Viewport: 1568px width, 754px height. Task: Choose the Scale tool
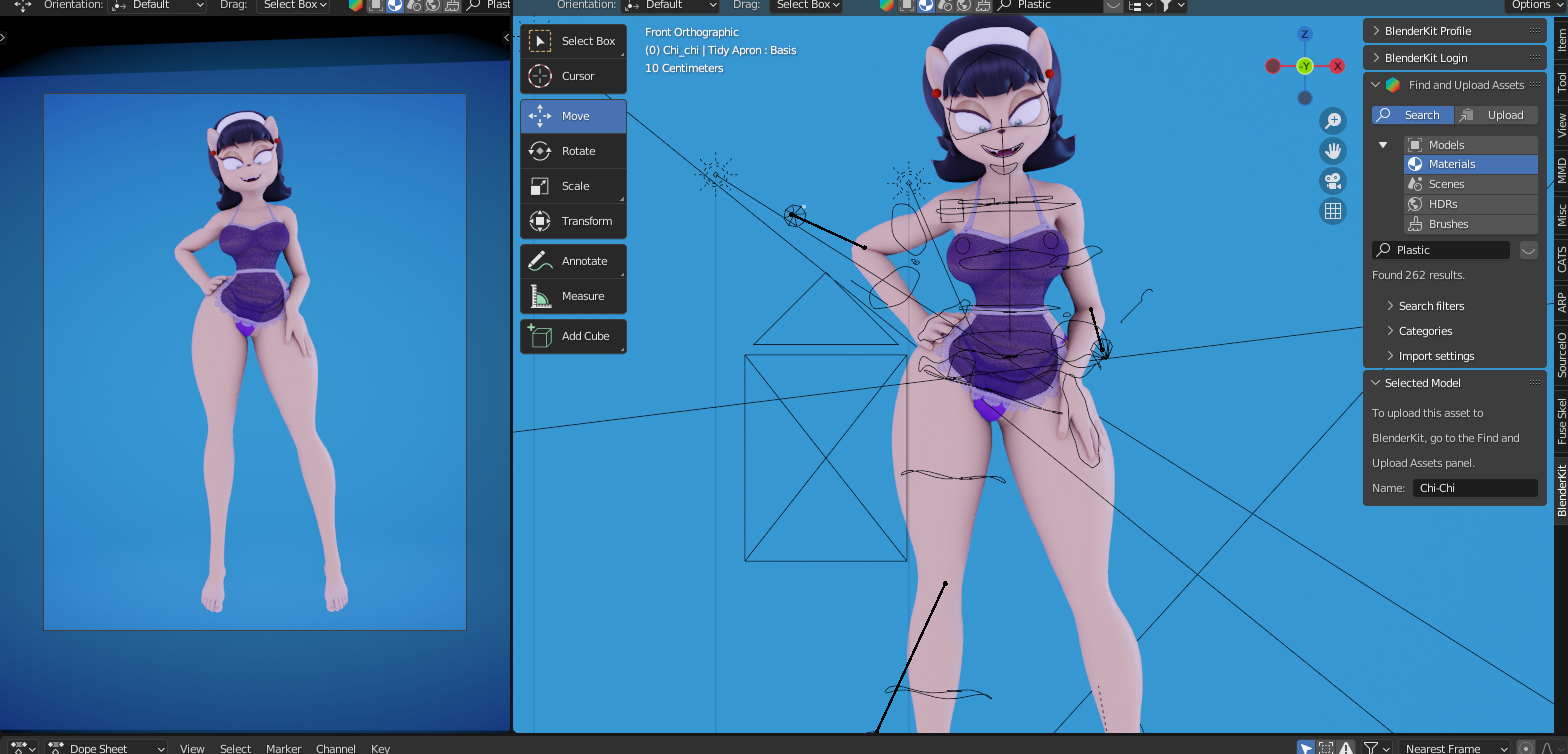pos(573,186)
